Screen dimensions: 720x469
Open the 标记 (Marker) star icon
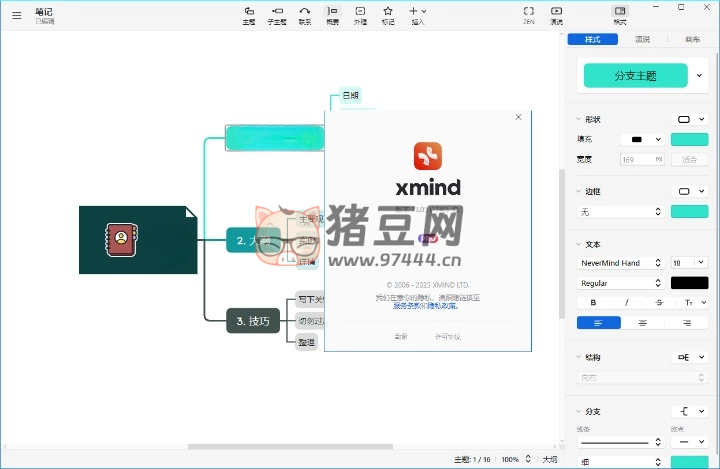388,14
